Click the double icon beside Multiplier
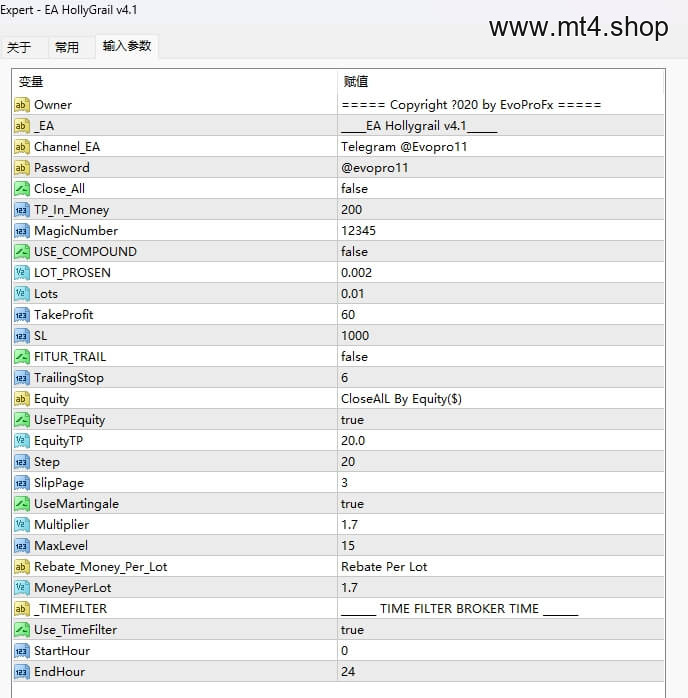Viewport: 688px width, 698px height. point(22,524)
